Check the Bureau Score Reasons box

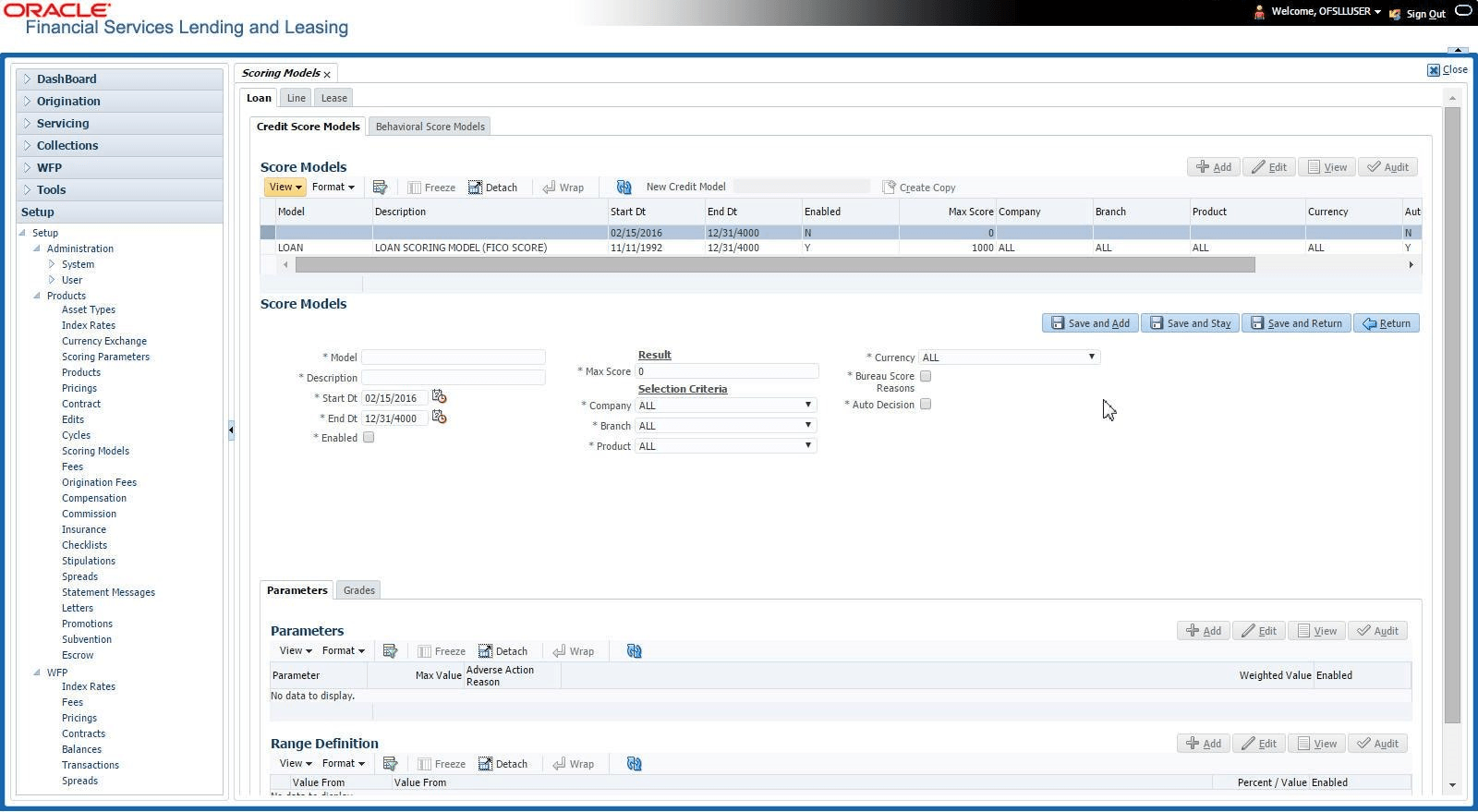(926, 376)
